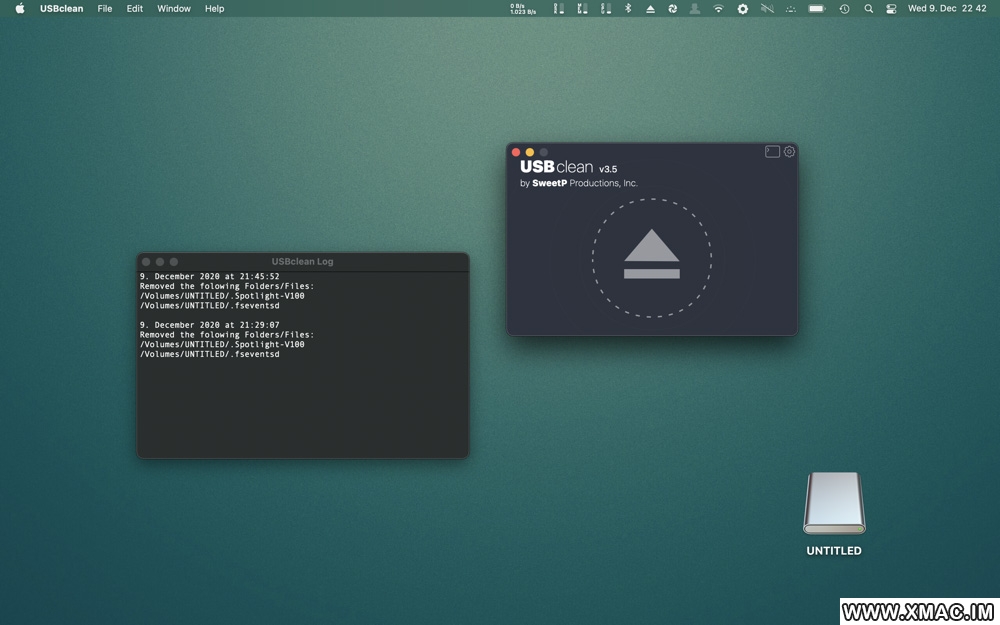Viewport: 1000px width, 625px height.
Task: Open the Window menu
Action: click(x=173, y=9)
